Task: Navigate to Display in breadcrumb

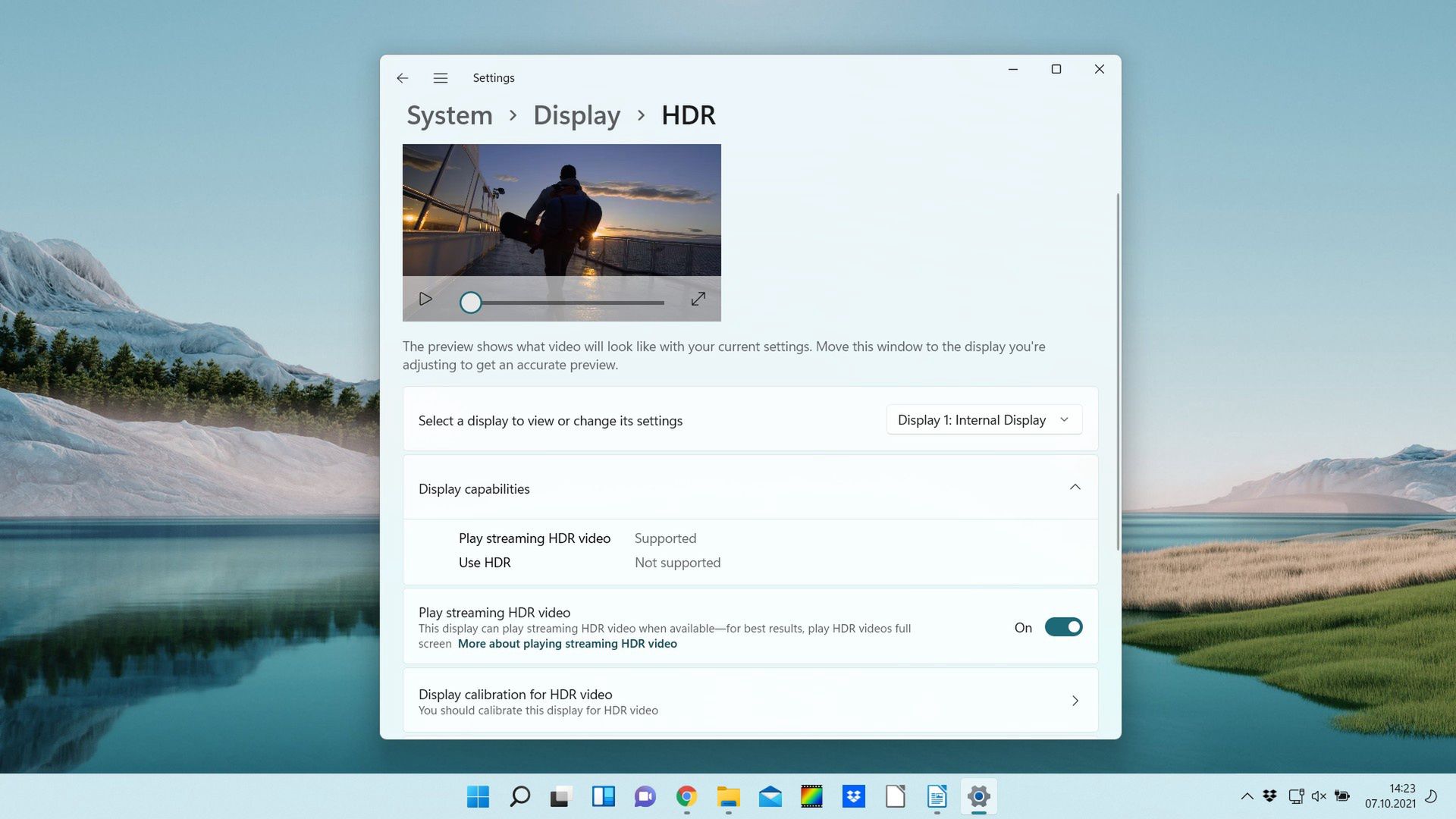Action: pos(577,115)
